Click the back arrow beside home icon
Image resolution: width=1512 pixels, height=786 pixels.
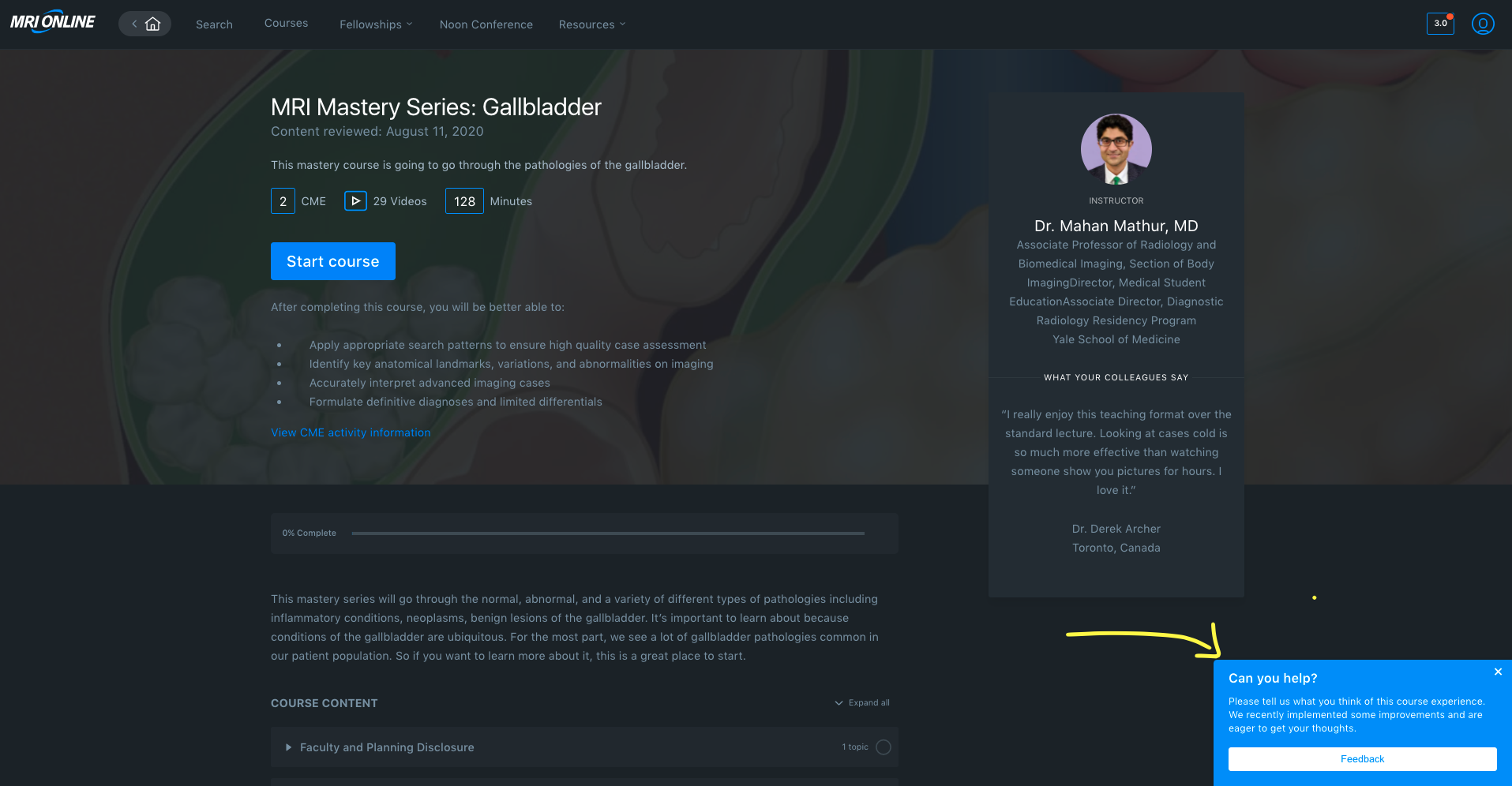point(134,24)
